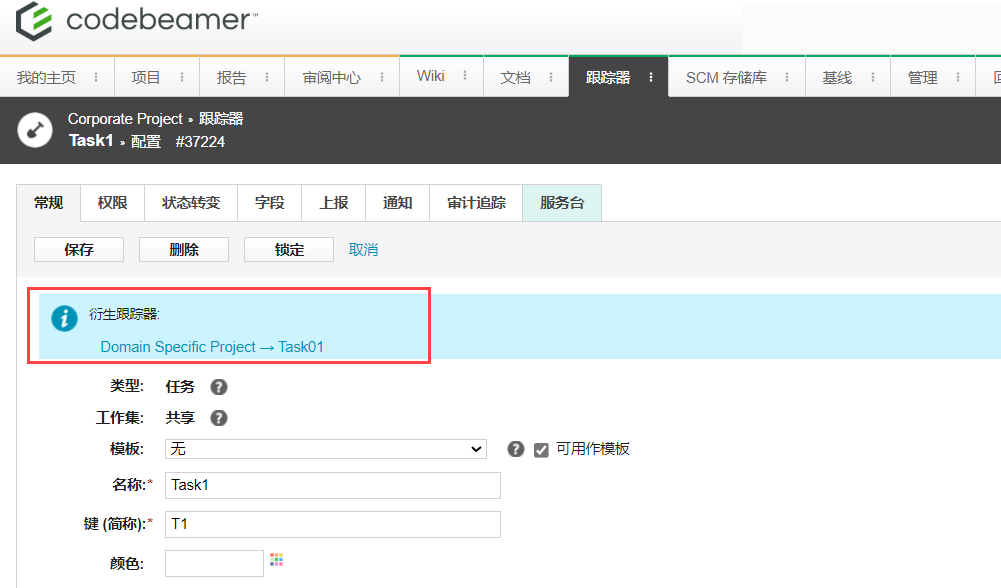Open 项目 menu dots
1001x588 pixels.
[182, 77]
